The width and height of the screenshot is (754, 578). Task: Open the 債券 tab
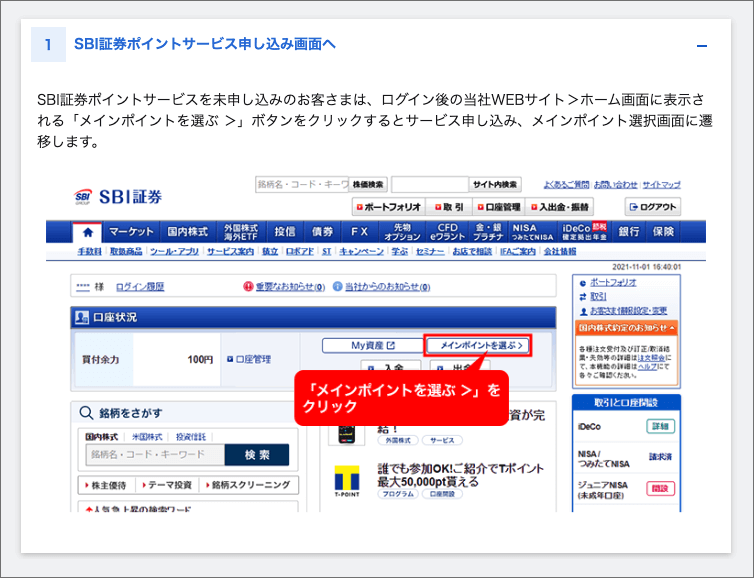point(322,232)
